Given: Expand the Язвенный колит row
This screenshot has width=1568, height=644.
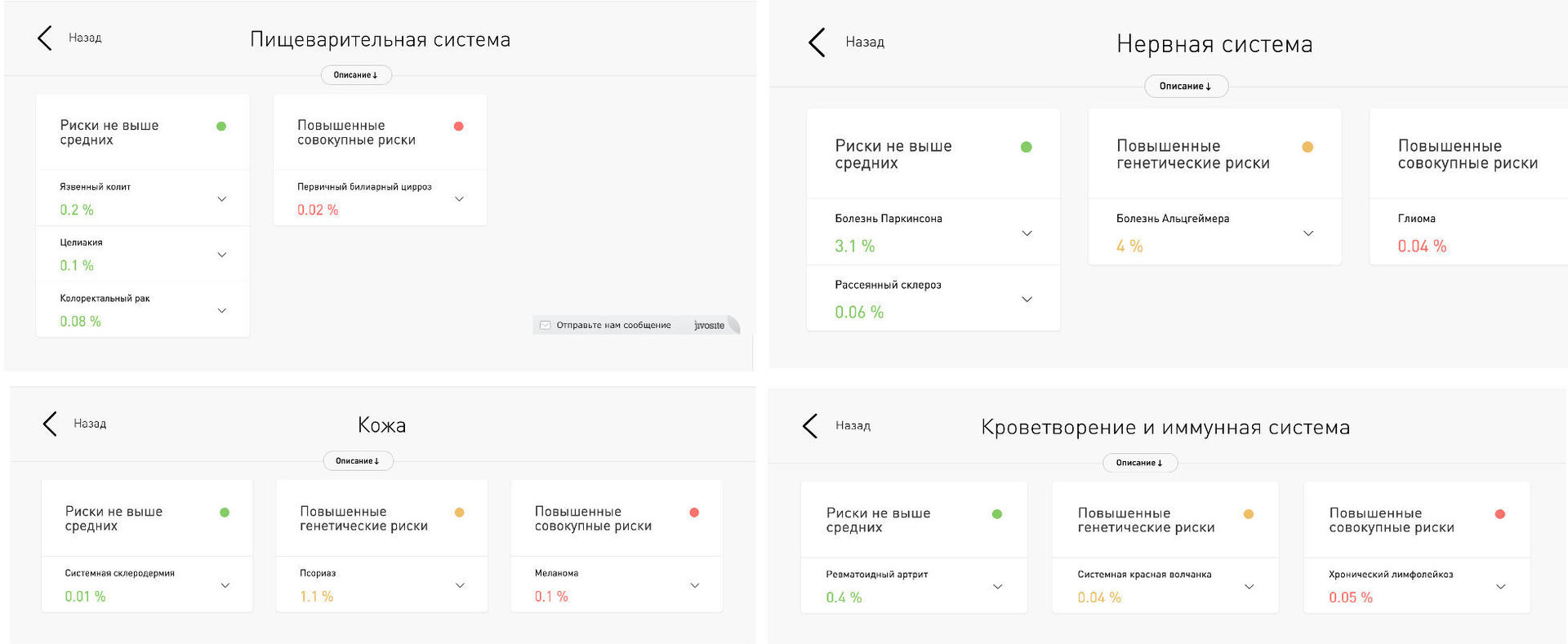Looking at the screenshot, I should (x=221, y=198).
